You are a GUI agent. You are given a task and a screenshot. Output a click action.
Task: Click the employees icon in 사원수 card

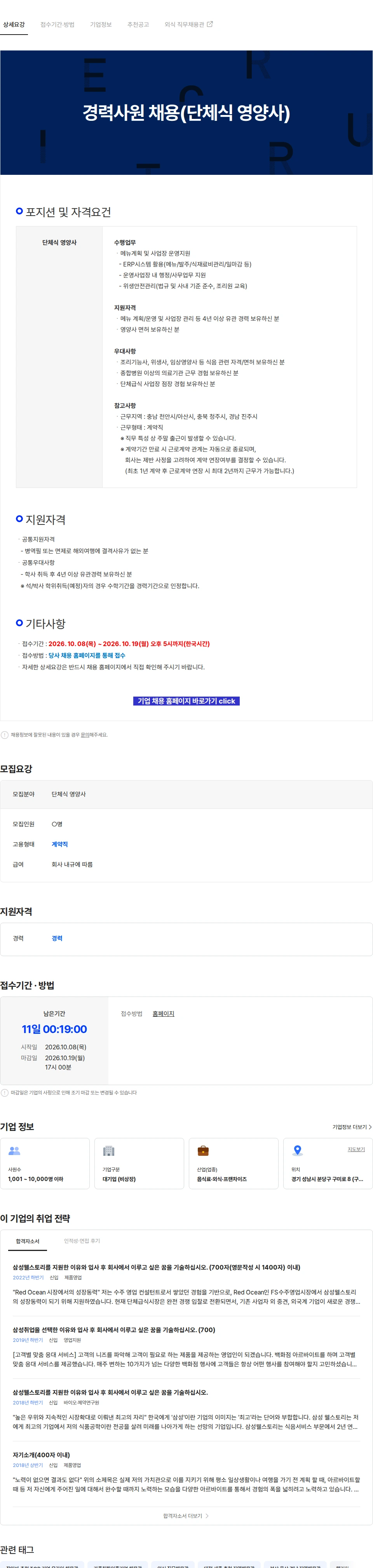click(15, 1150)
